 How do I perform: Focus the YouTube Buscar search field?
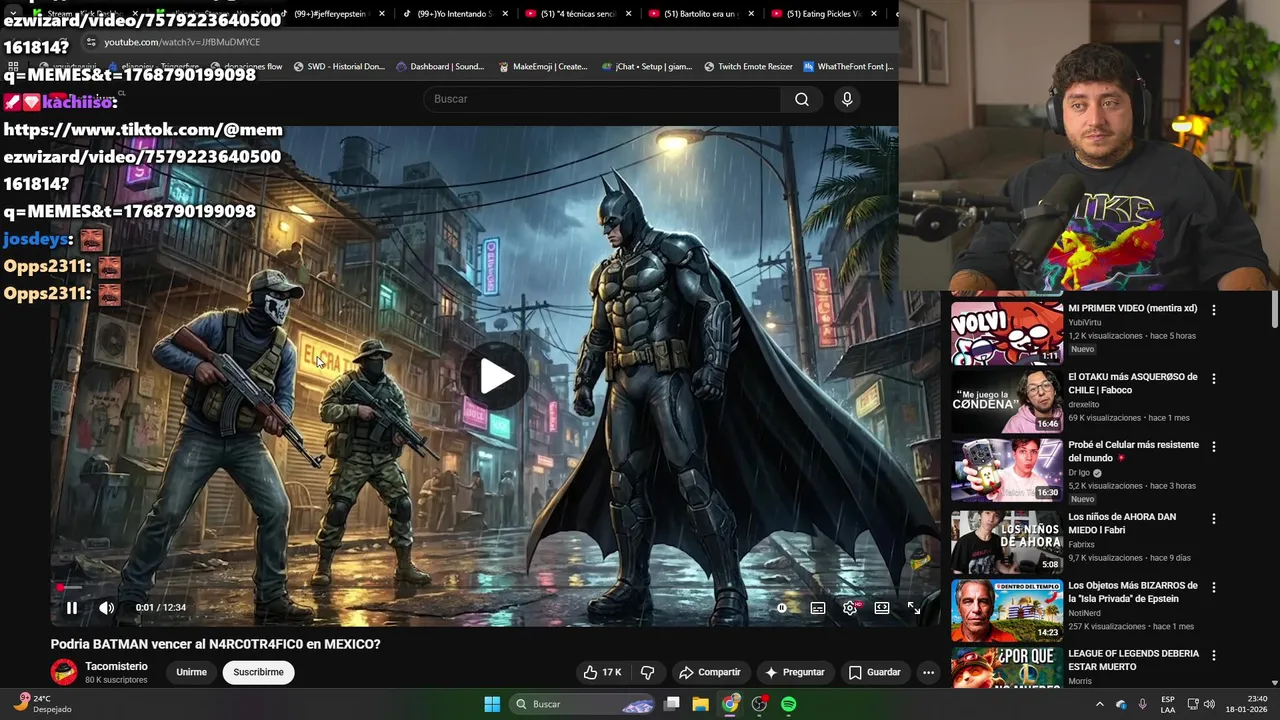[602, 99]
